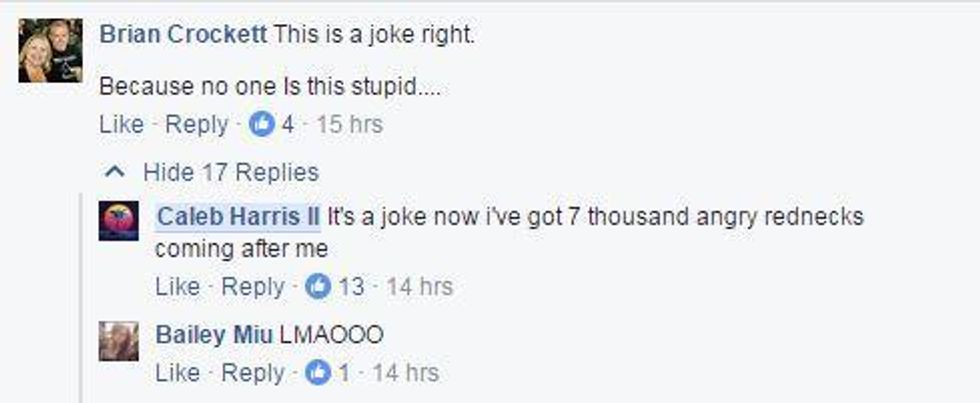Open Bailey Miu's avatar thumbnail
The image size is (980, 403).
pyautogui.click(x=119, y=341)
